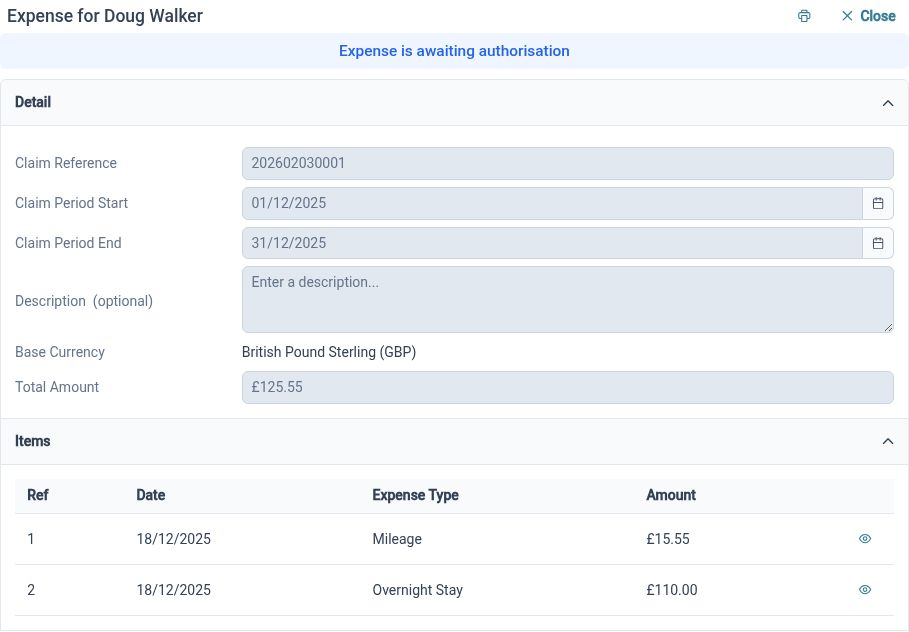Image resolution: width=909 pixels, height=632 pixels.
Task: Click the Total Amount label
Action: point(57,387)
